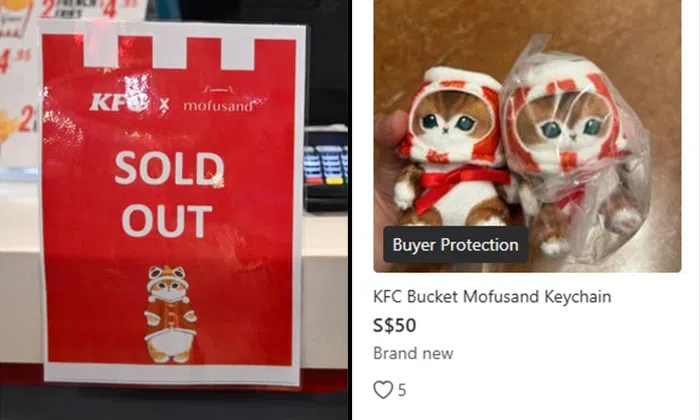Click the lion-dance cat illustration on the sign
The image size is (700, 420).
pyautogui.click(x=170, y=314)
